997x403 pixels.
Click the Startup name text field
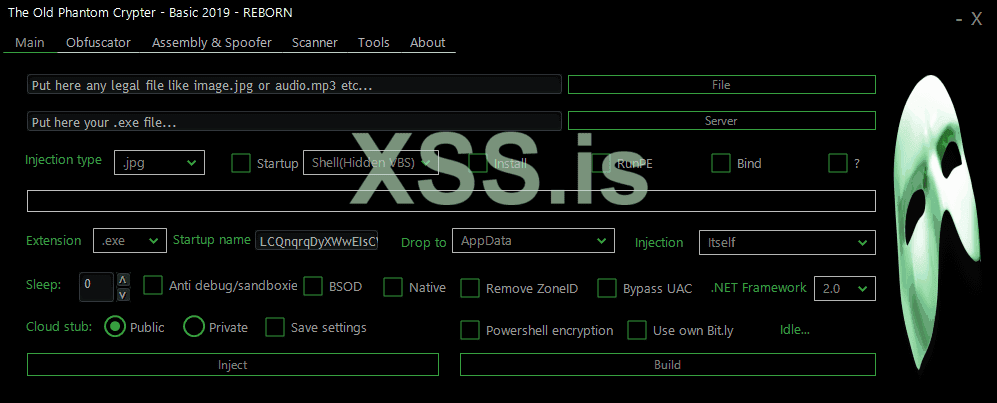click(x=317, y=241)
